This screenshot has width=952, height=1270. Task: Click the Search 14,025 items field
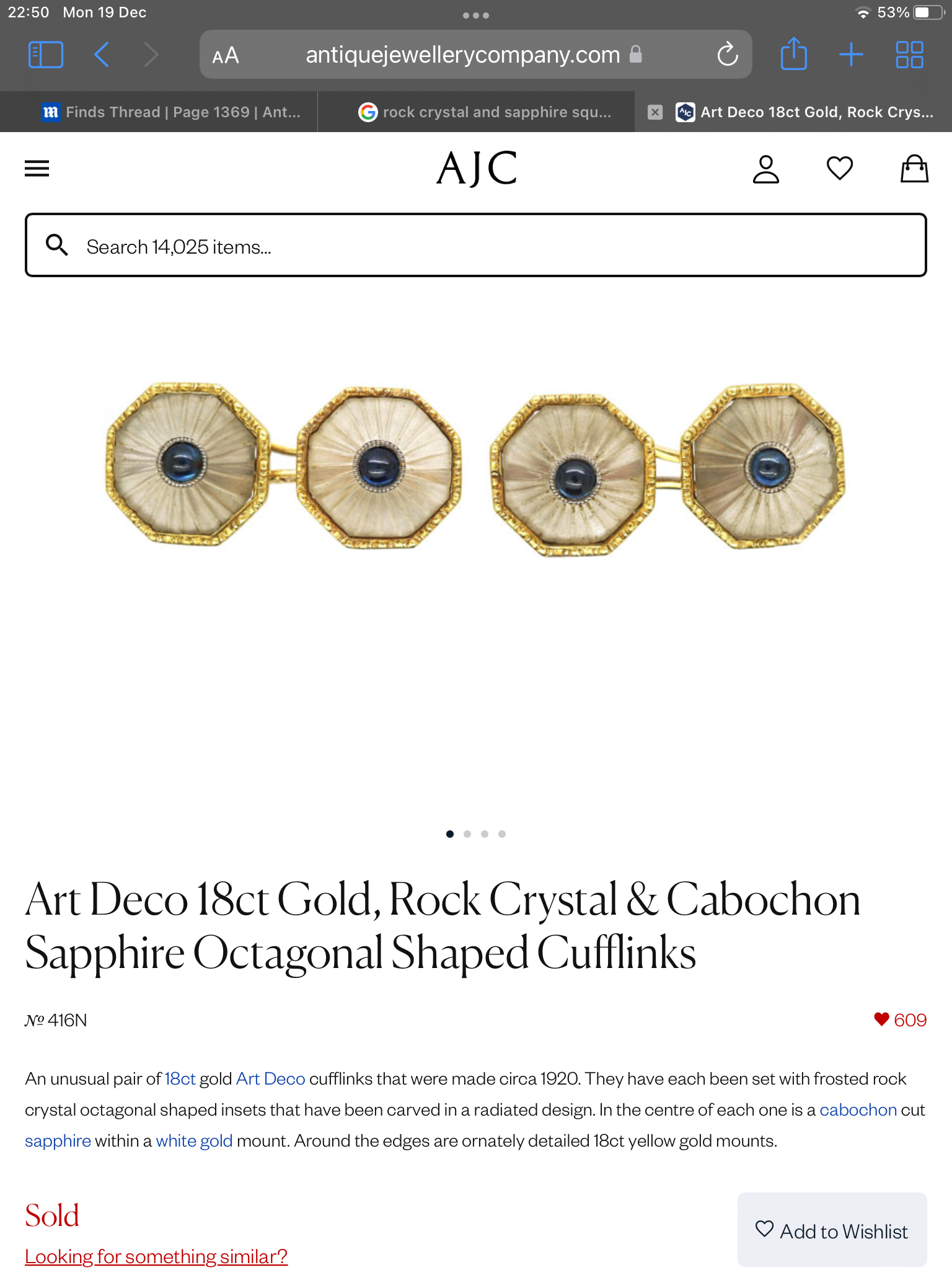pos(476,246)
